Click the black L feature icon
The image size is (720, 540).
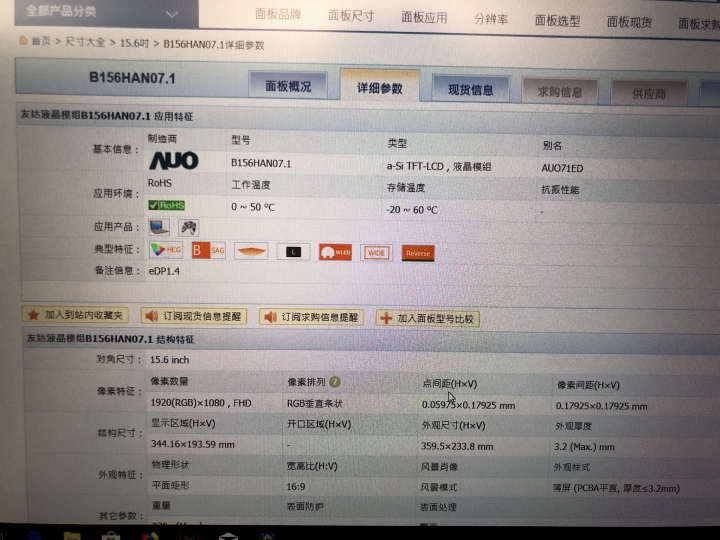[x=293, y=252]
